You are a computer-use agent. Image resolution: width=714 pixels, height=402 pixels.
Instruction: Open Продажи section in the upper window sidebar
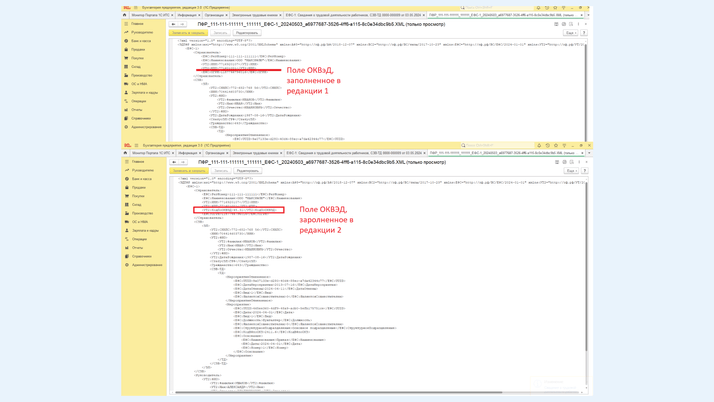[x=138, y=49]
